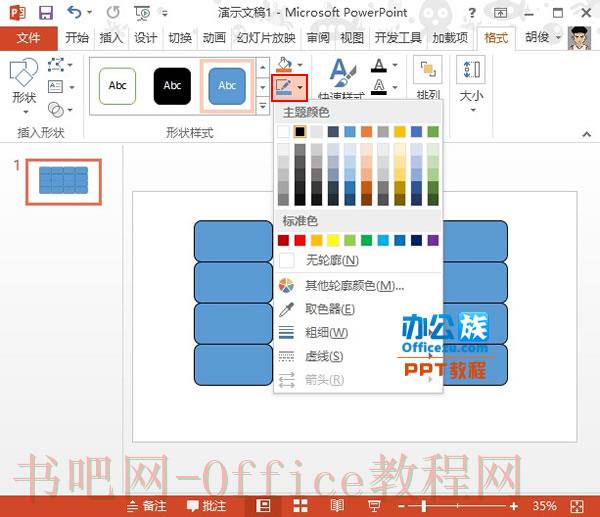Click the Save icon in quick access toolbar
The image size is (600, 517).
(x=46, y=13)
